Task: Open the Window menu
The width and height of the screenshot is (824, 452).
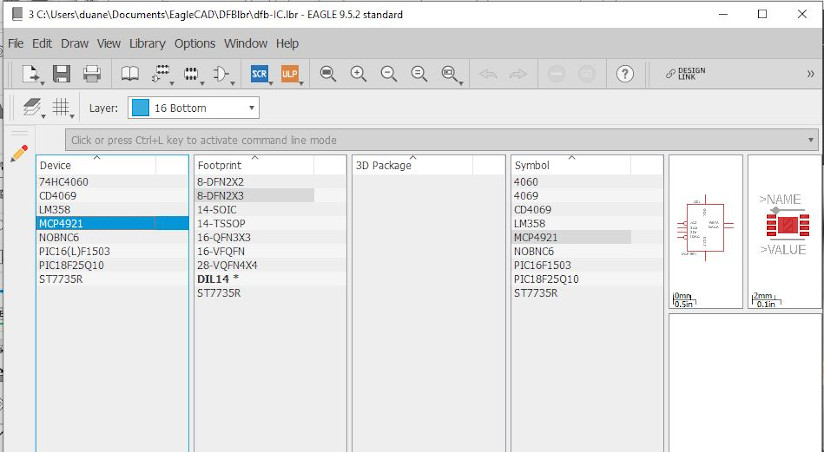Action: [245, 44]
